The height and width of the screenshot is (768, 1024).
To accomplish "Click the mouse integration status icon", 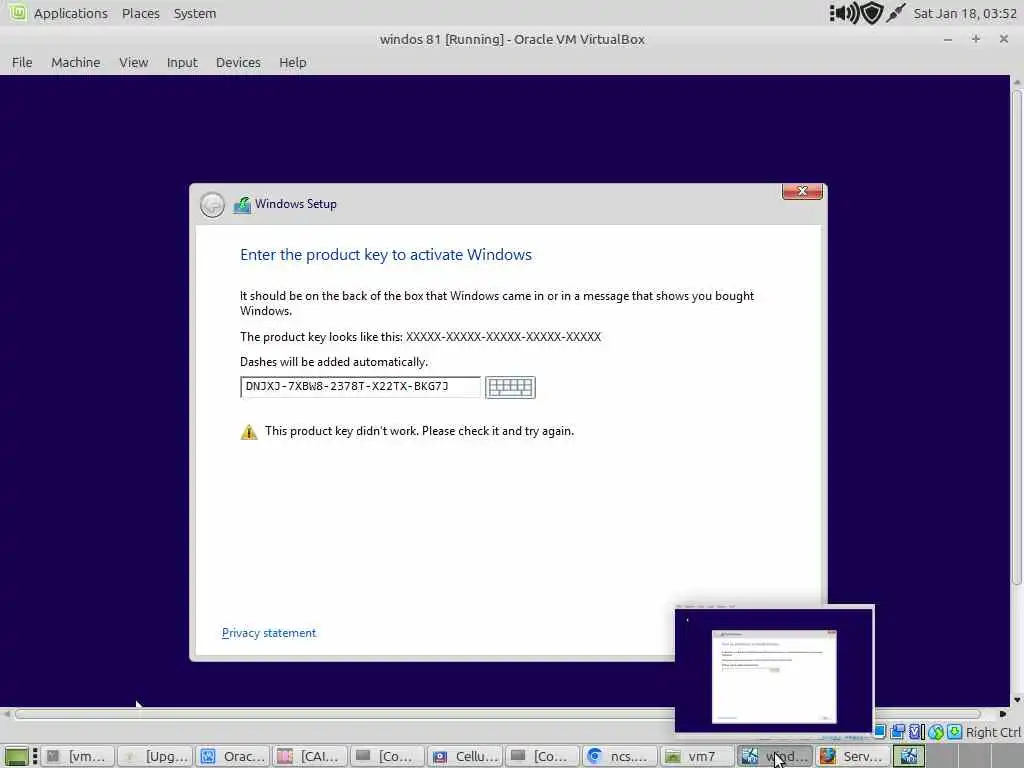I will 935,731.
